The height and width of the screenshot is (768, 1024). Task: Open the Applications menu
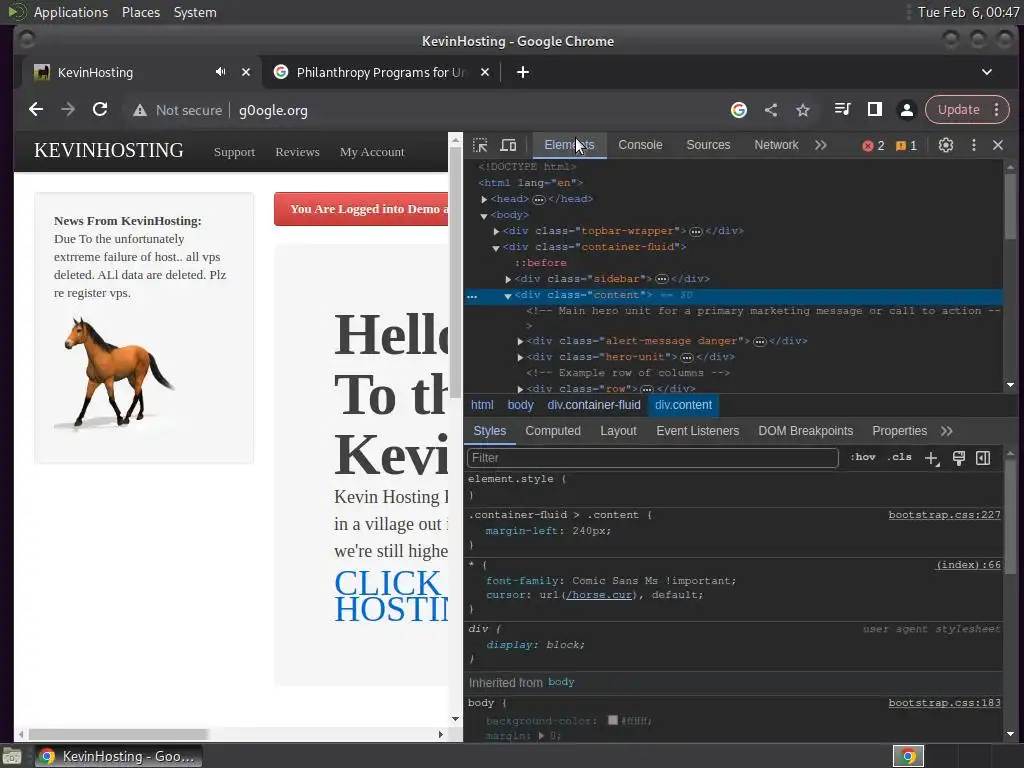tap(71, 12)
